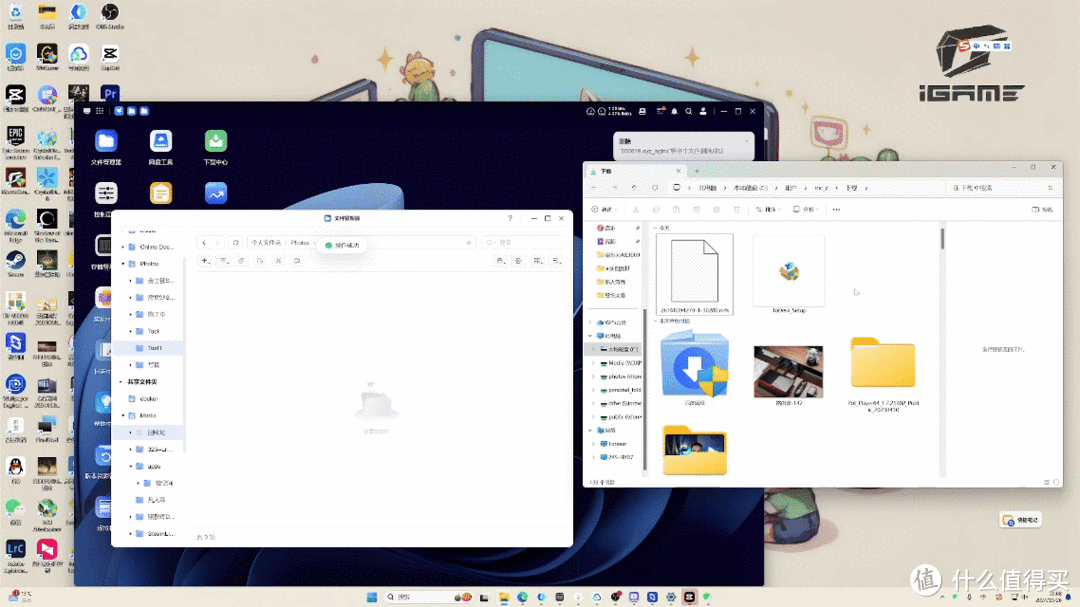Click the refresh icon in NAS file manager
Viewport: 1080px width, 607px height.
[235, 242]
